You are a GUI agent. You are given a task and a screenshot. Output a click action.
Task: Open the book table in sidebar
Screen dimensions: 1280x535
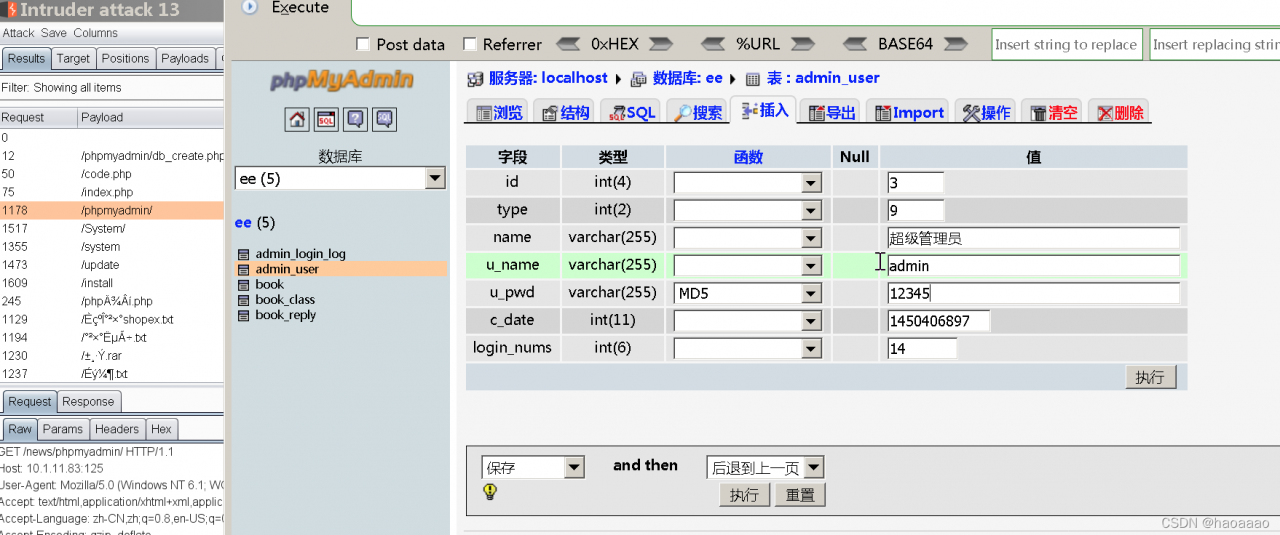click(269, 284)
